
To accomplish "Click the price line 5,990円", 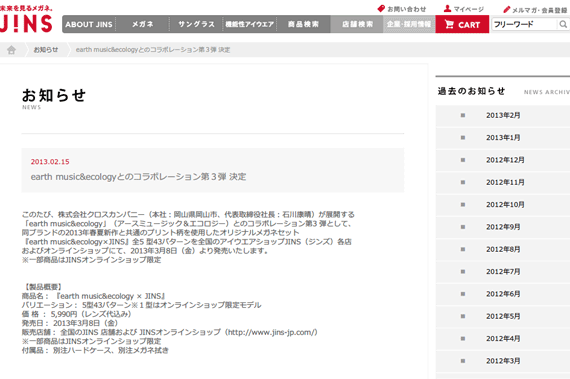I will click(77, 314).
